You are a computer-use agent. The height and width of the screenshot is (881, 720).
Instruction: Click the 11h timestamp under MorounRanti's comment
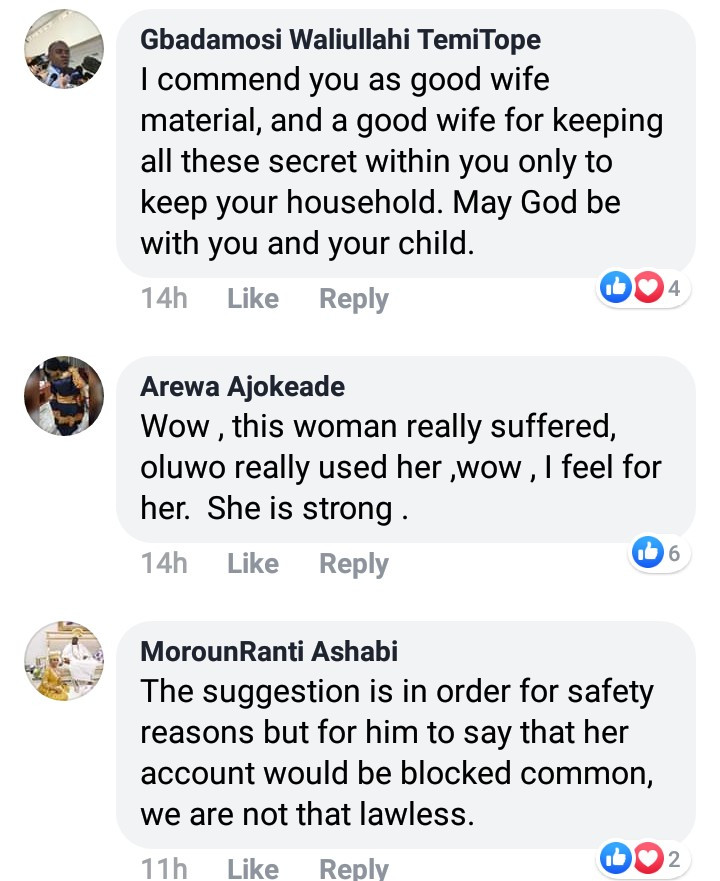(164, 867)
